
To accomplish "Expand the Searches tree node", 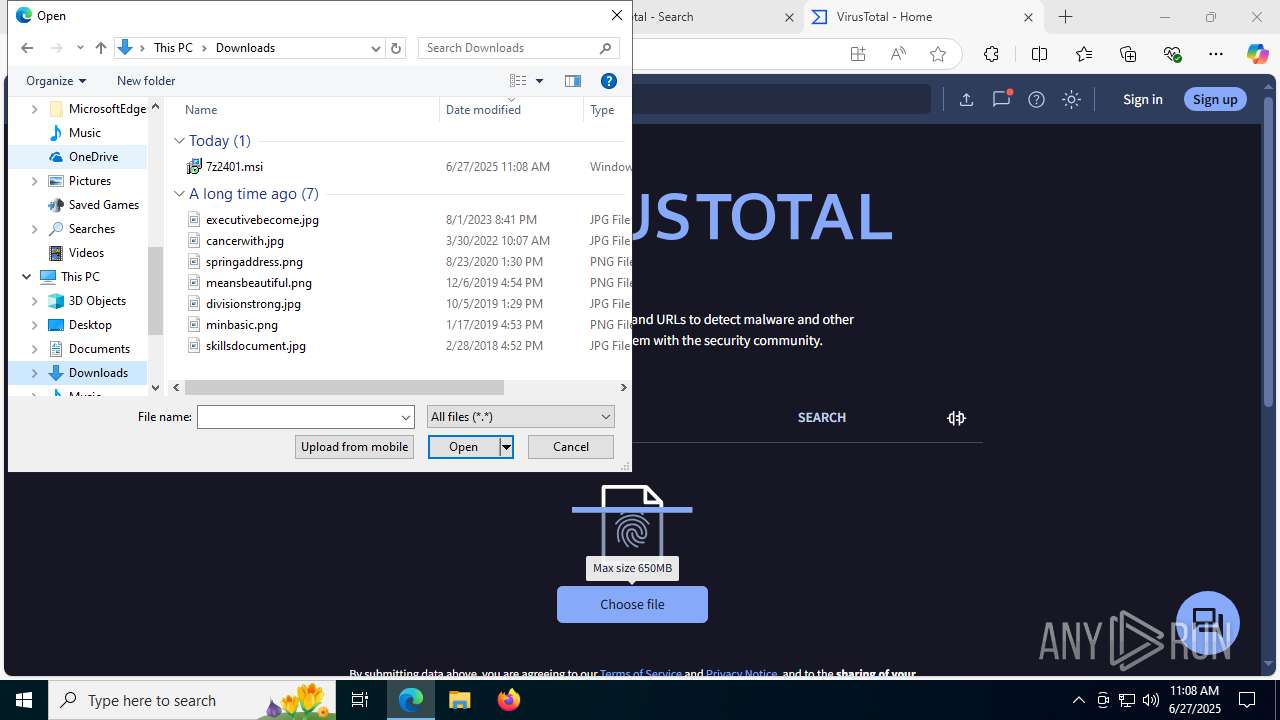I will (35, 229).
